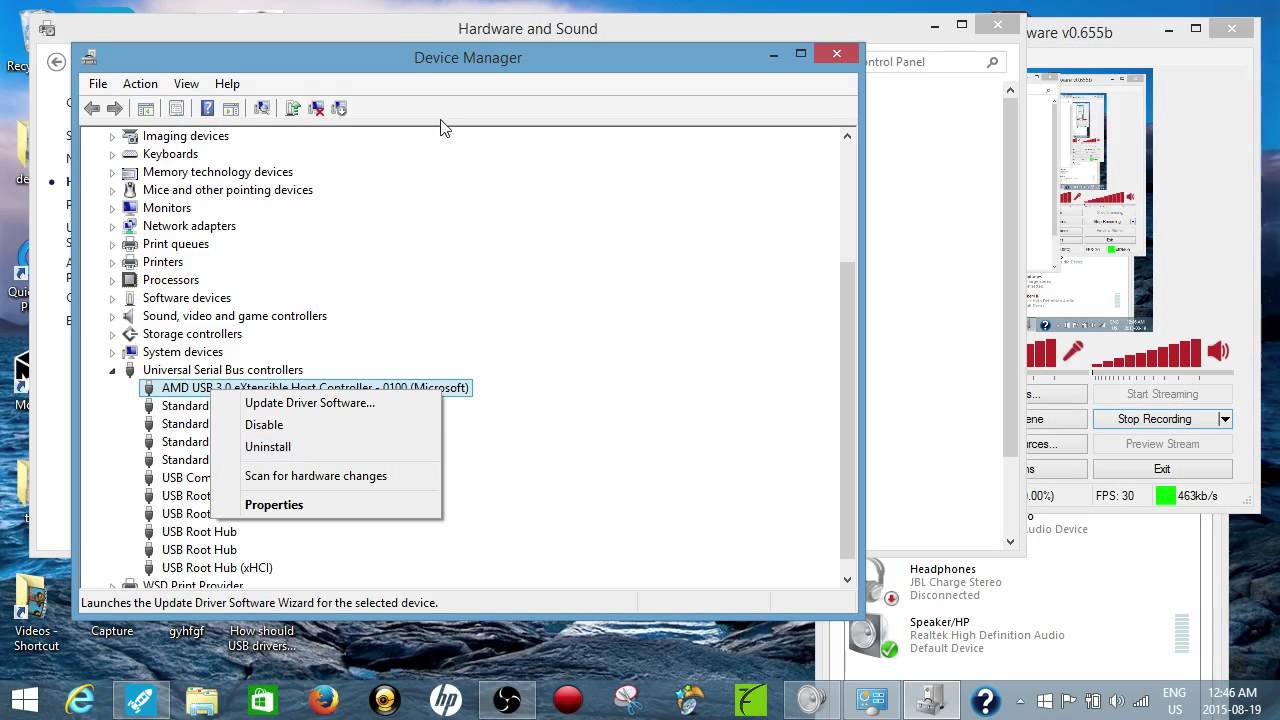1280x720 pixels.
Task: Open the Help menu in Device Manager
Action: coord(227,84)
